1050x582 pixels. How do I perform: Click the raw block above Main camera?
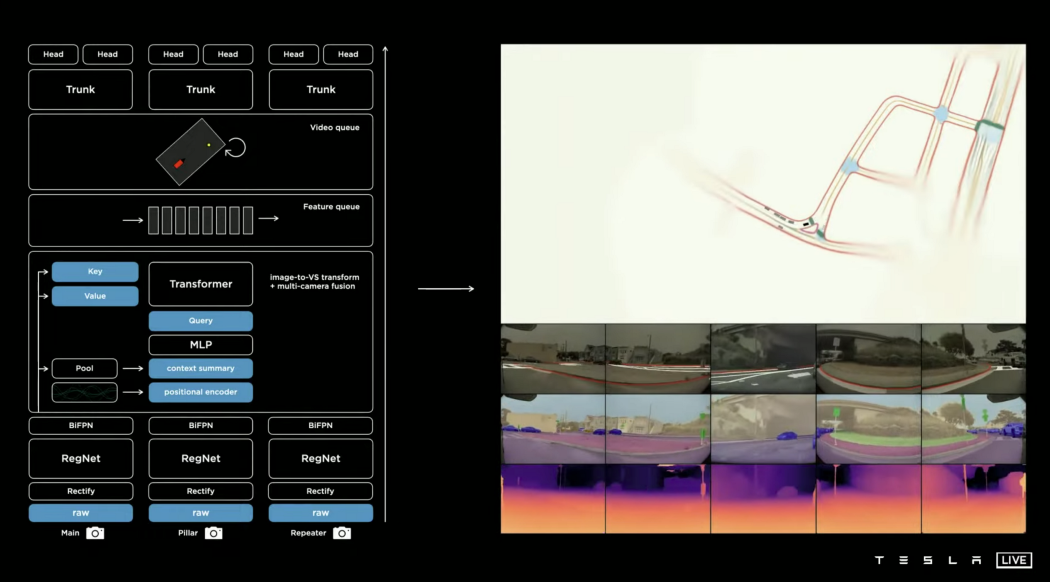80,513
